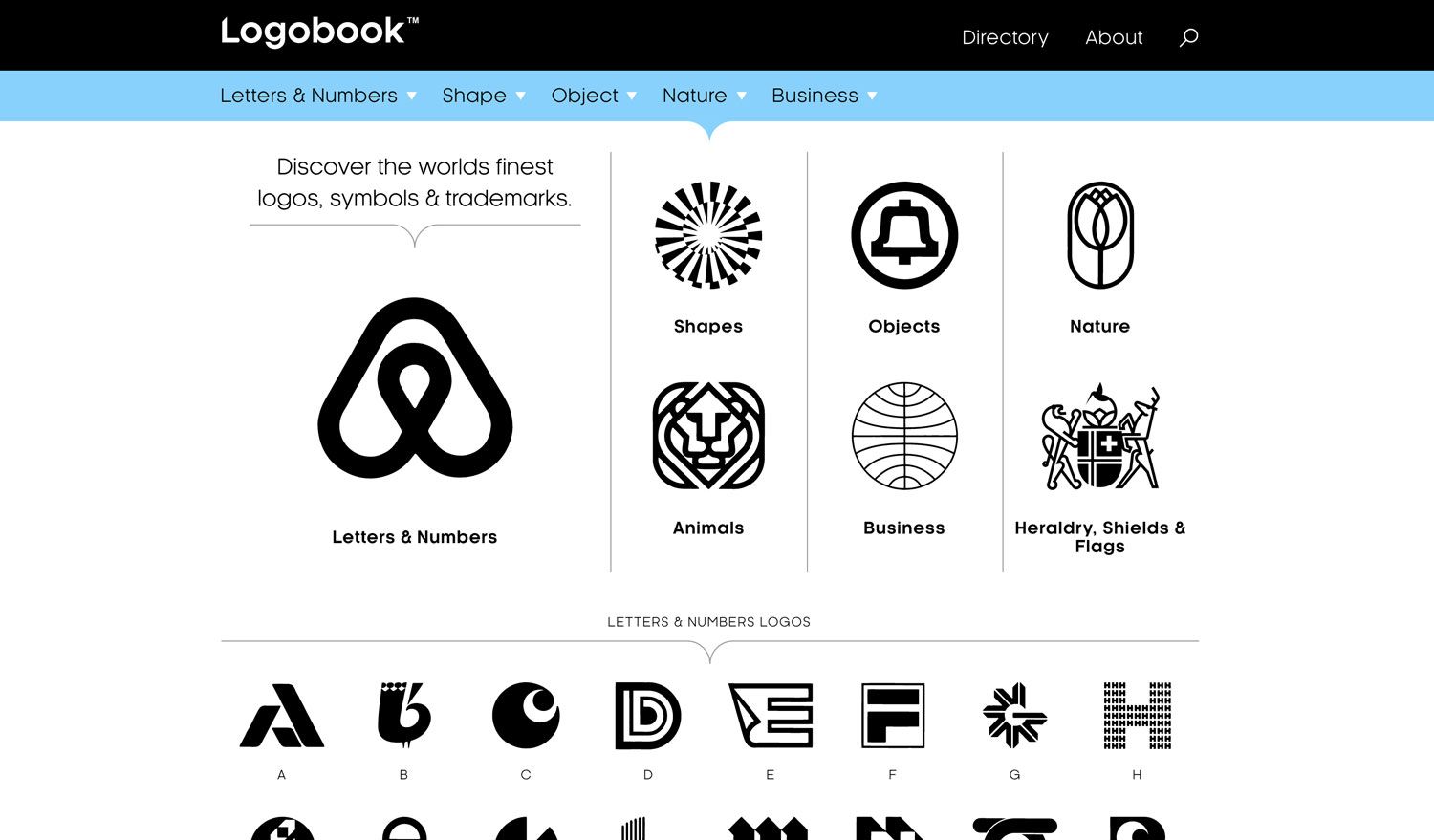Open the Business menu
The image size is (1434, 840).
(815, 96)
